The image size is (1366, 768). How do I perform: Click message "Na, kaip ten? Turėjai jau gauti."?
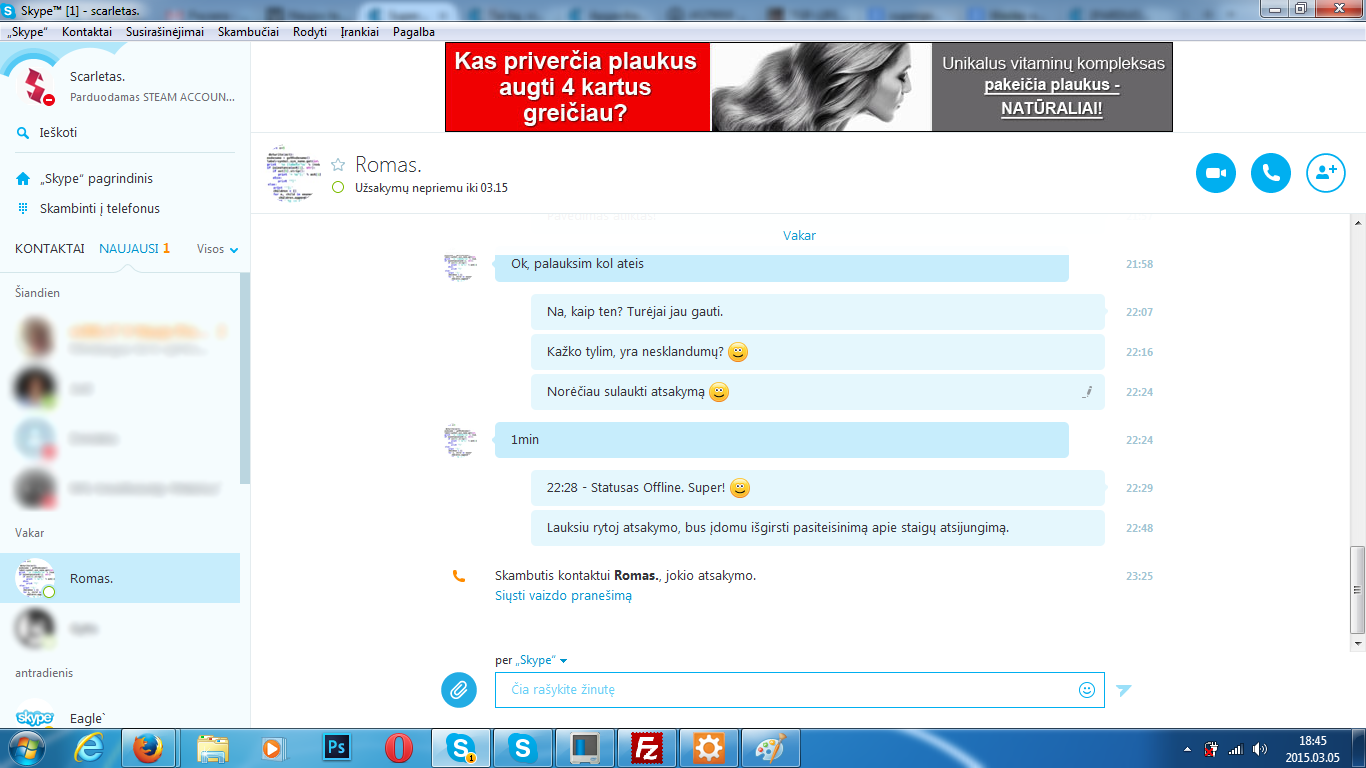point(818,312)
